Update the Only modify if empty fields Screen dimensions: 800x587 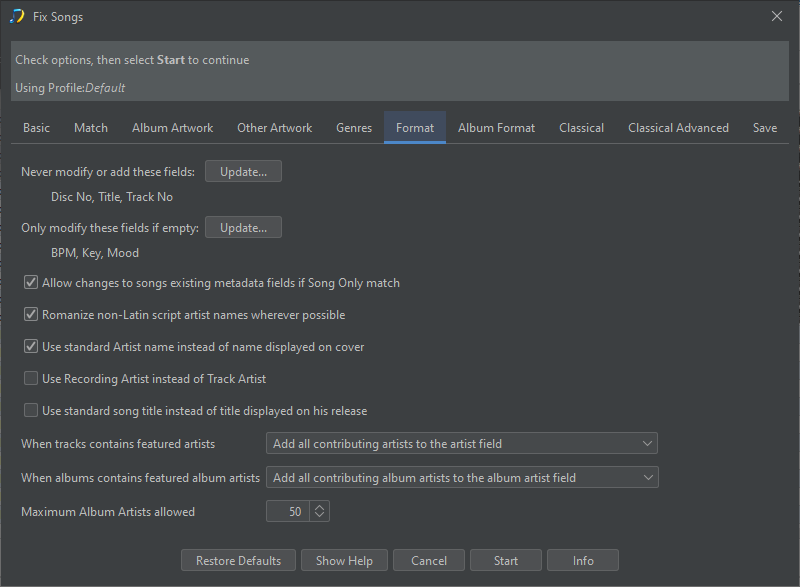tap(243, 228)
